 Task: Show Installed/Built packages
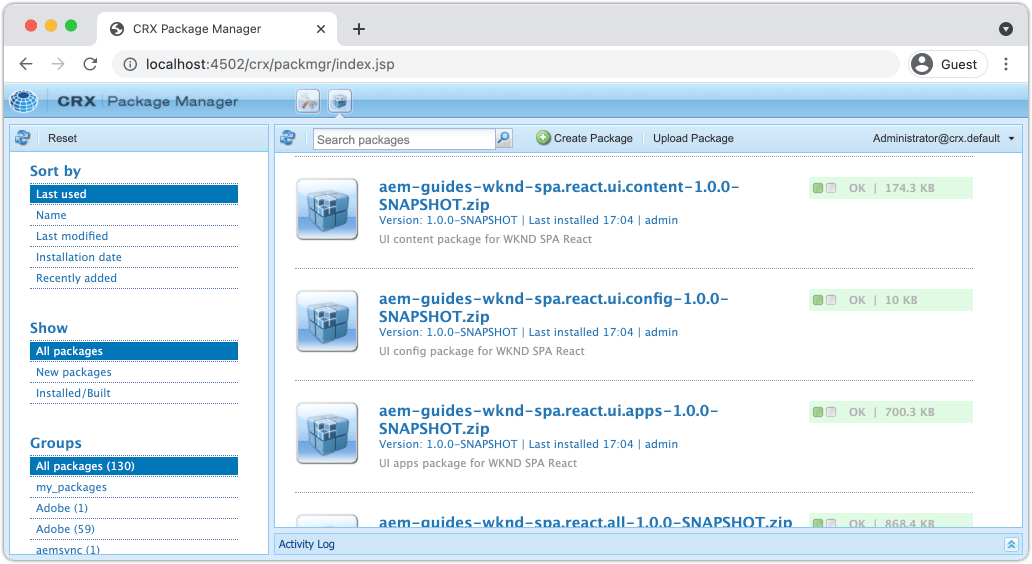click(x=134, y=394)
